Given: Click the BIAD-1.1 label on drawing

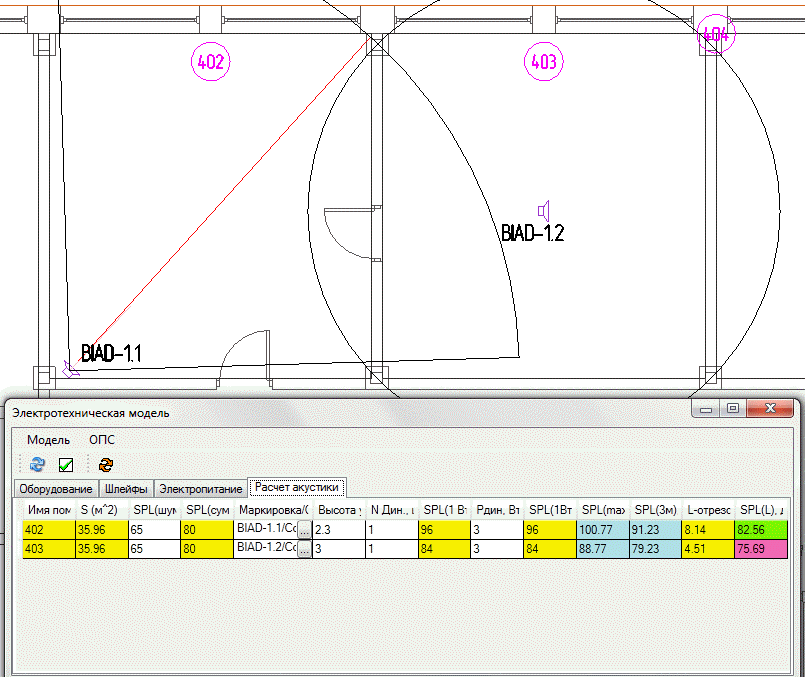Looking at the screenshot, I should (x=111, y=353).
